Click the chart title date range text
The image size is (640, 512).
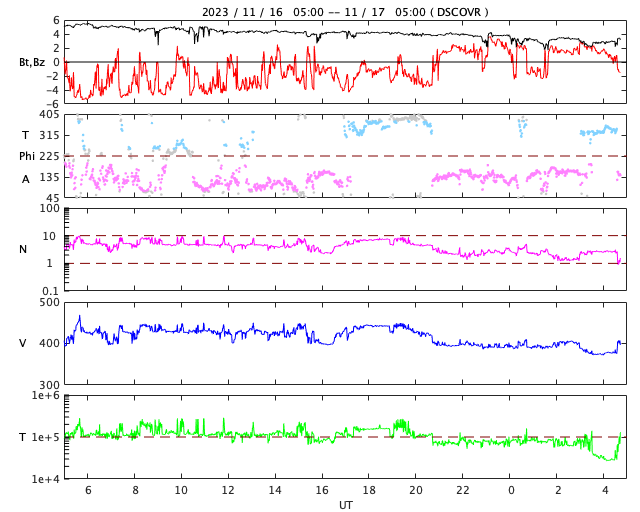(x=345, y=12)
